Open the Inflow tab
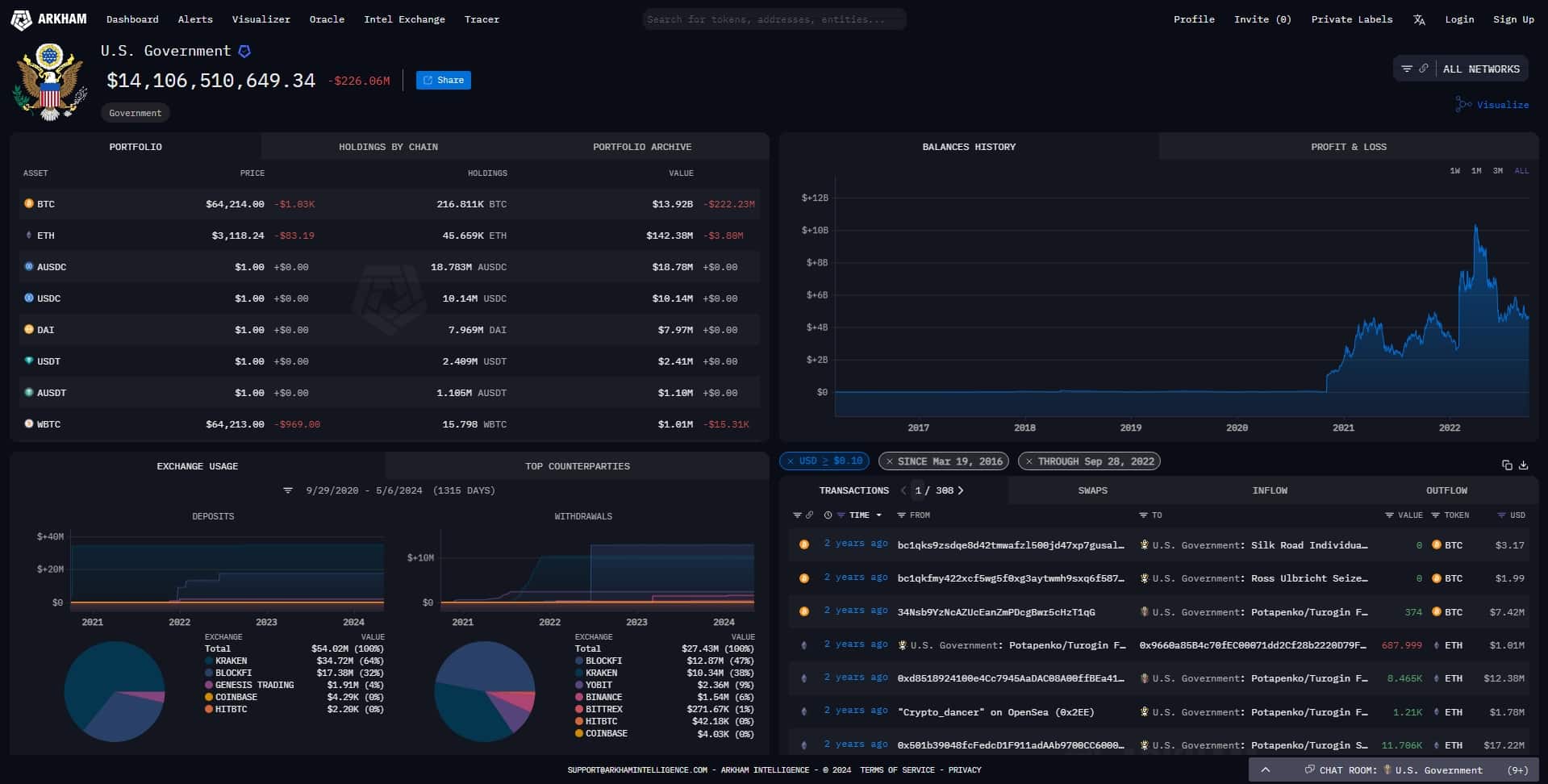 coord(1270,490)
